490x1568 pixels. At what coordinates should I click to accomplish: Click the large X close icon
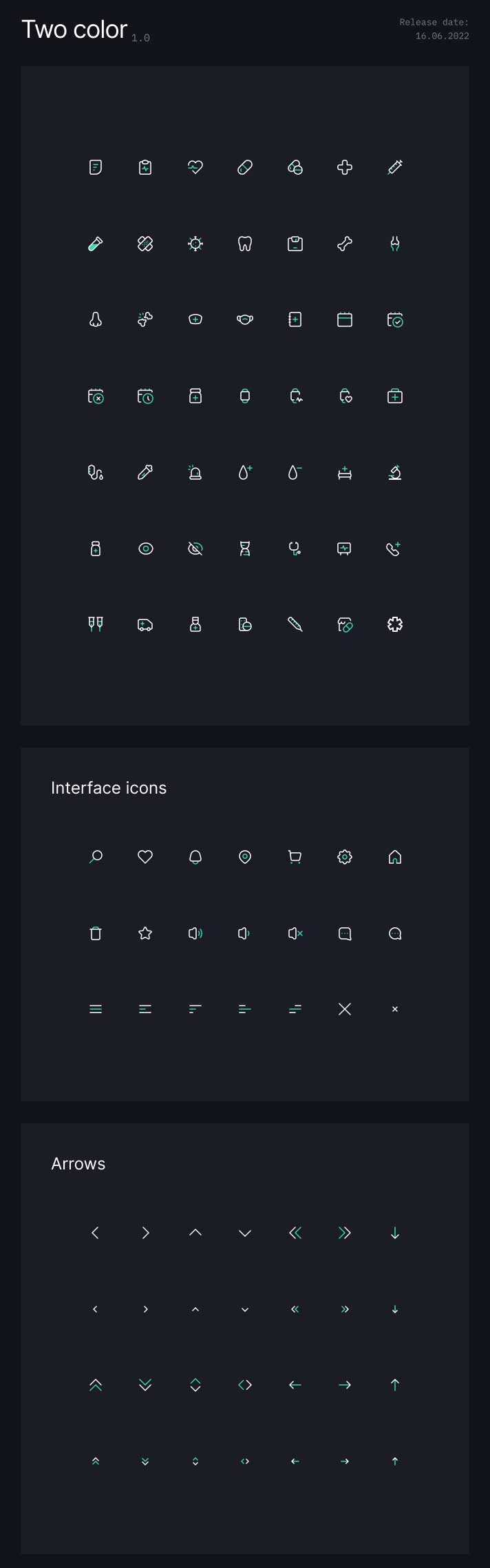click(345, 1009)
